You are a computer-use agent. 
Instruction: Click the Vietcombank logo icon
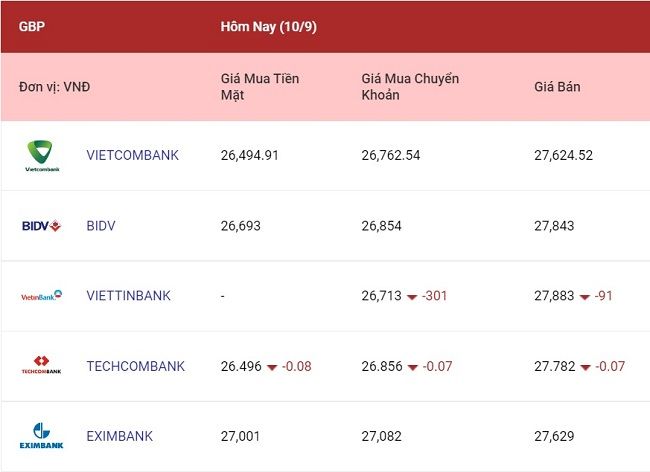tap(42, 156)
